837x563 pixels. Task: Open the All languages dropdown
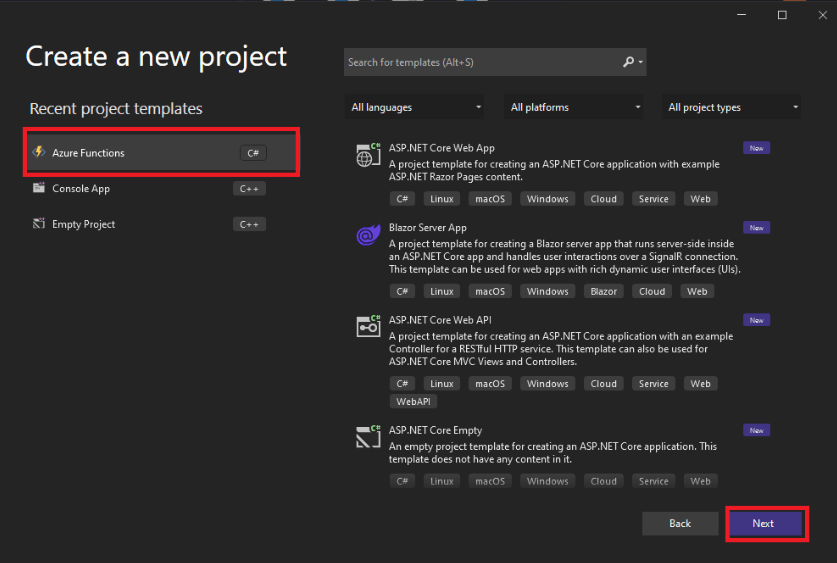415,107
